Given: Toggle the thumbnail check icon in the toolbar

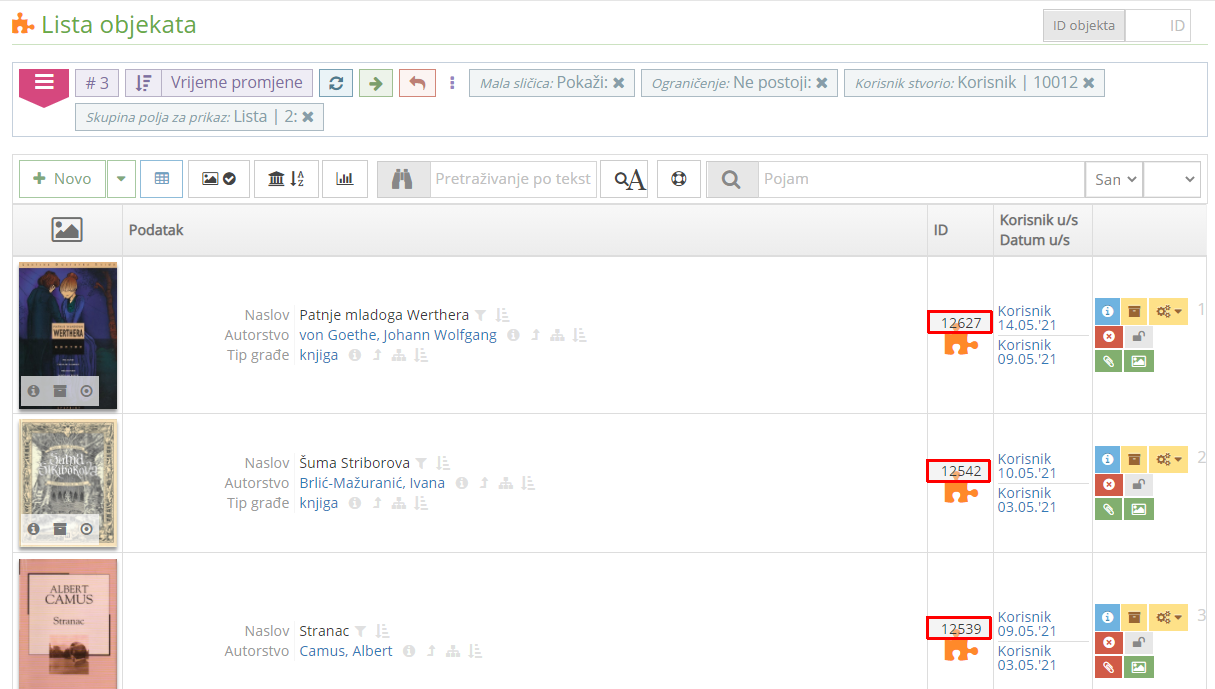Looking at the screenshot, I should pyautogui.click(x=219, y=179).
